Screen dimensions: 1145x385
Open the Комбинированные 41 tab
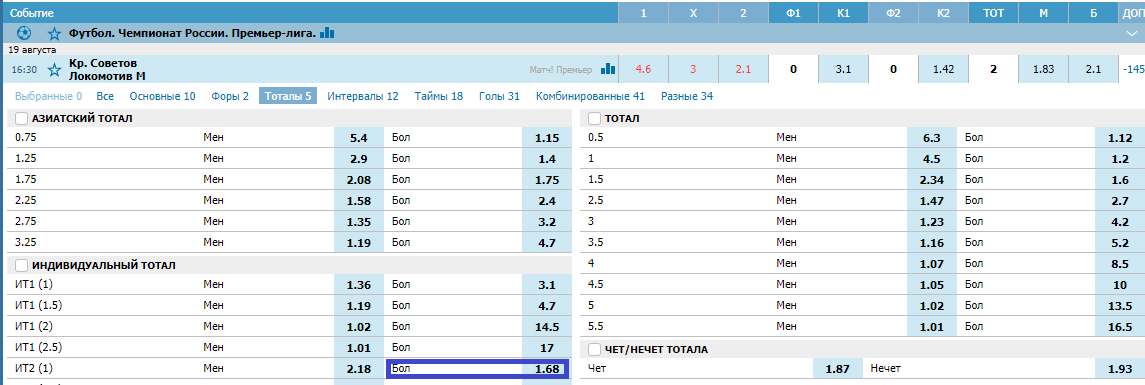click(x=590, y=96)
